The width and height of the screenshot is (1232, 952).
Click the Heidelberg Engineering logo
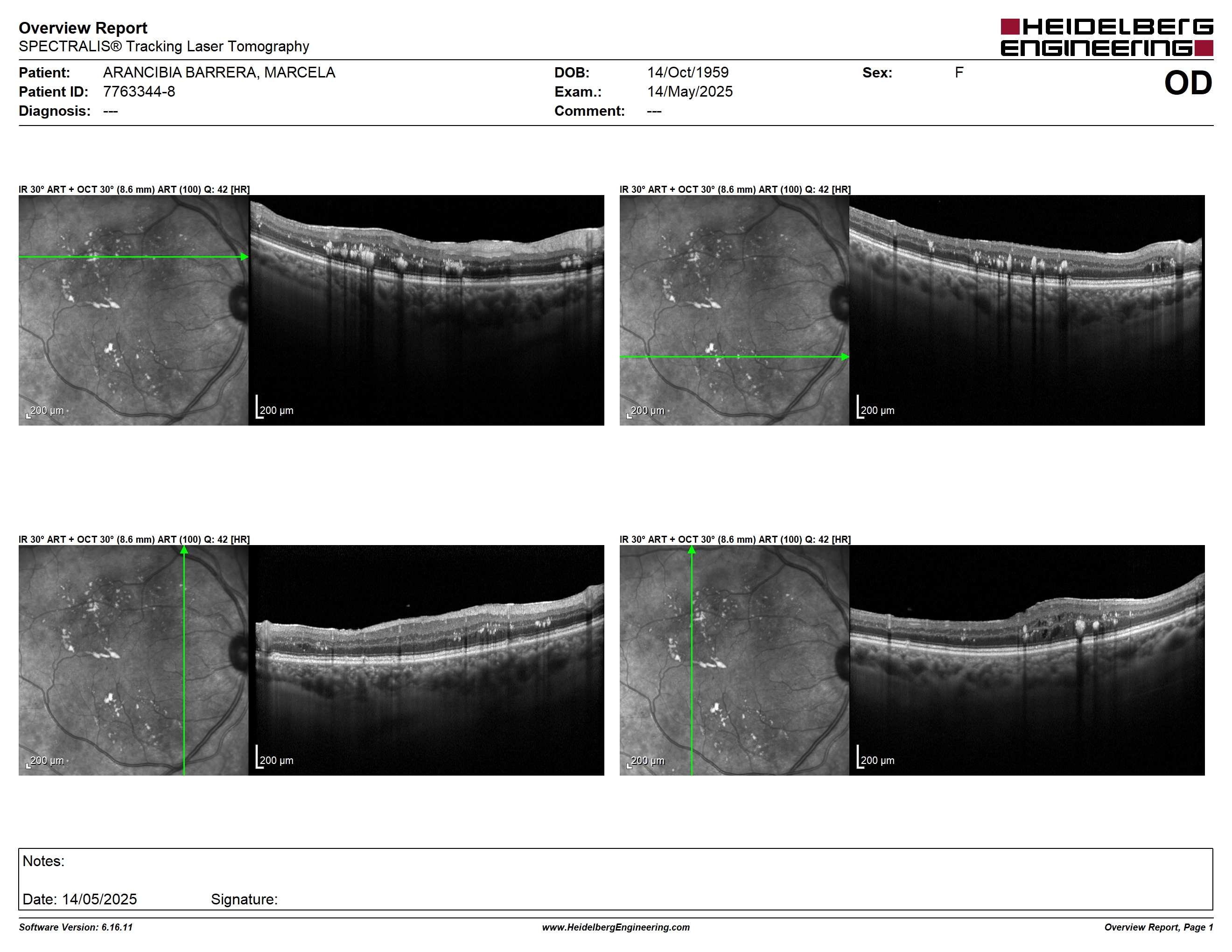coord(1107,37)
